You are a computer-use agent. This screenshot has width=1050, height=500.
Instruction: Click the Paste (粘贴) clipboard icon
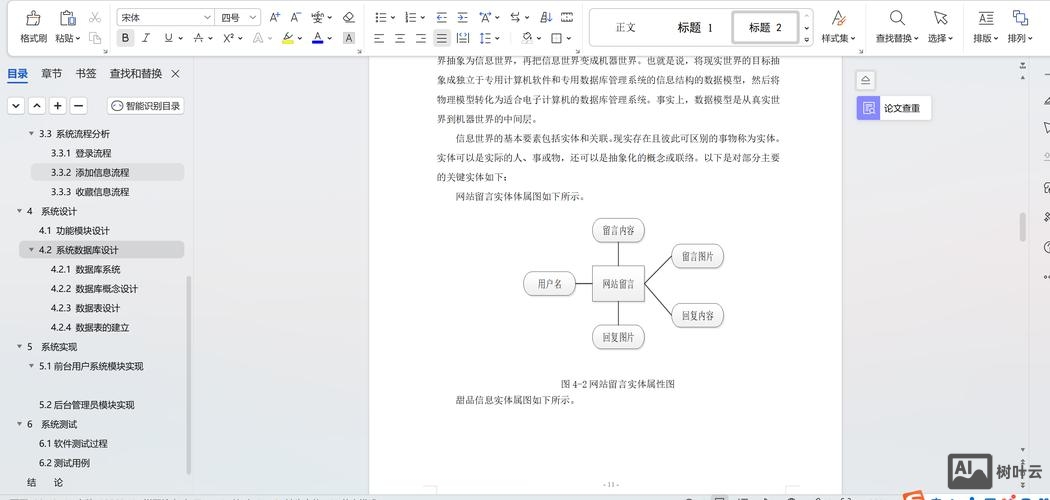point(67,18)
